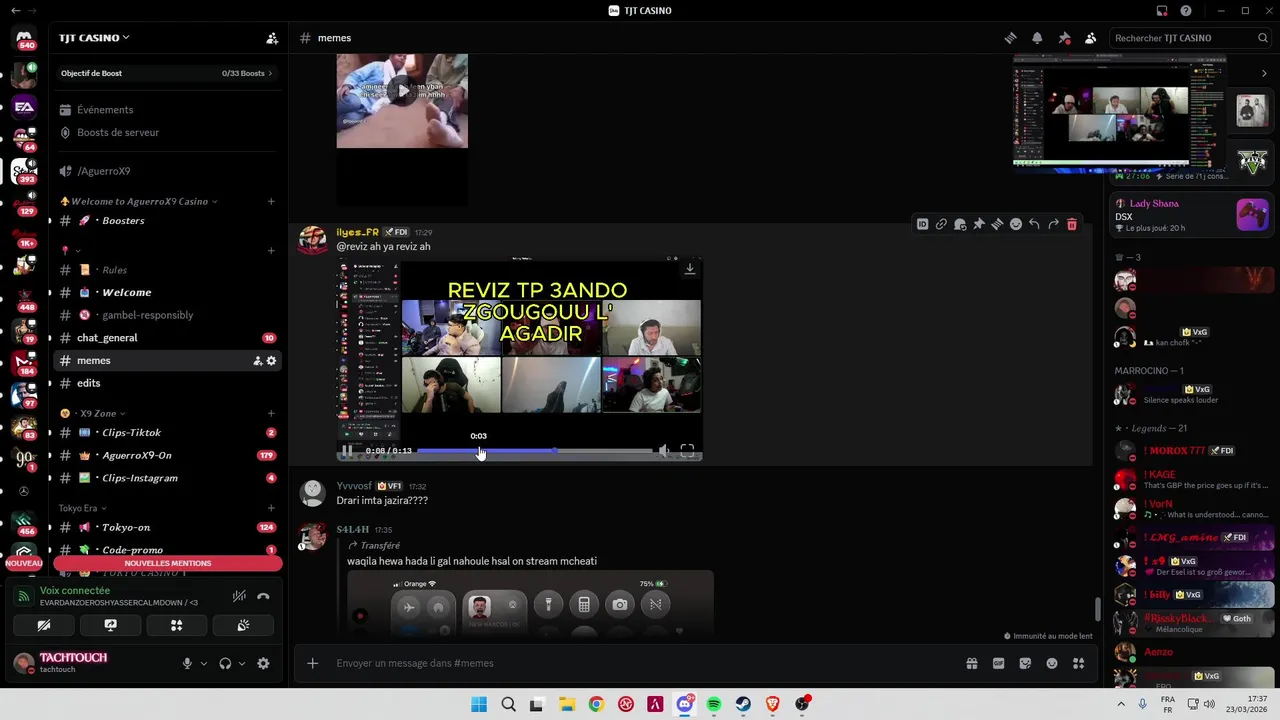Enter fullscreen on the video player
This screenshot has height=720, width=1280.
pos(687,451)
